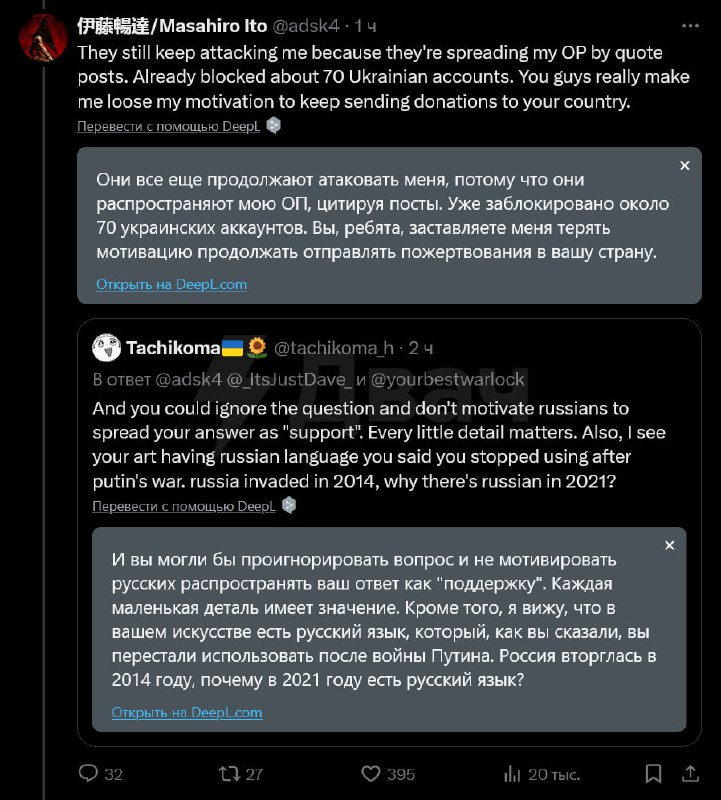721x800 pixels.
Task: Open Masahiro Ito's profile avatar
Action: (x=43, y=38)
